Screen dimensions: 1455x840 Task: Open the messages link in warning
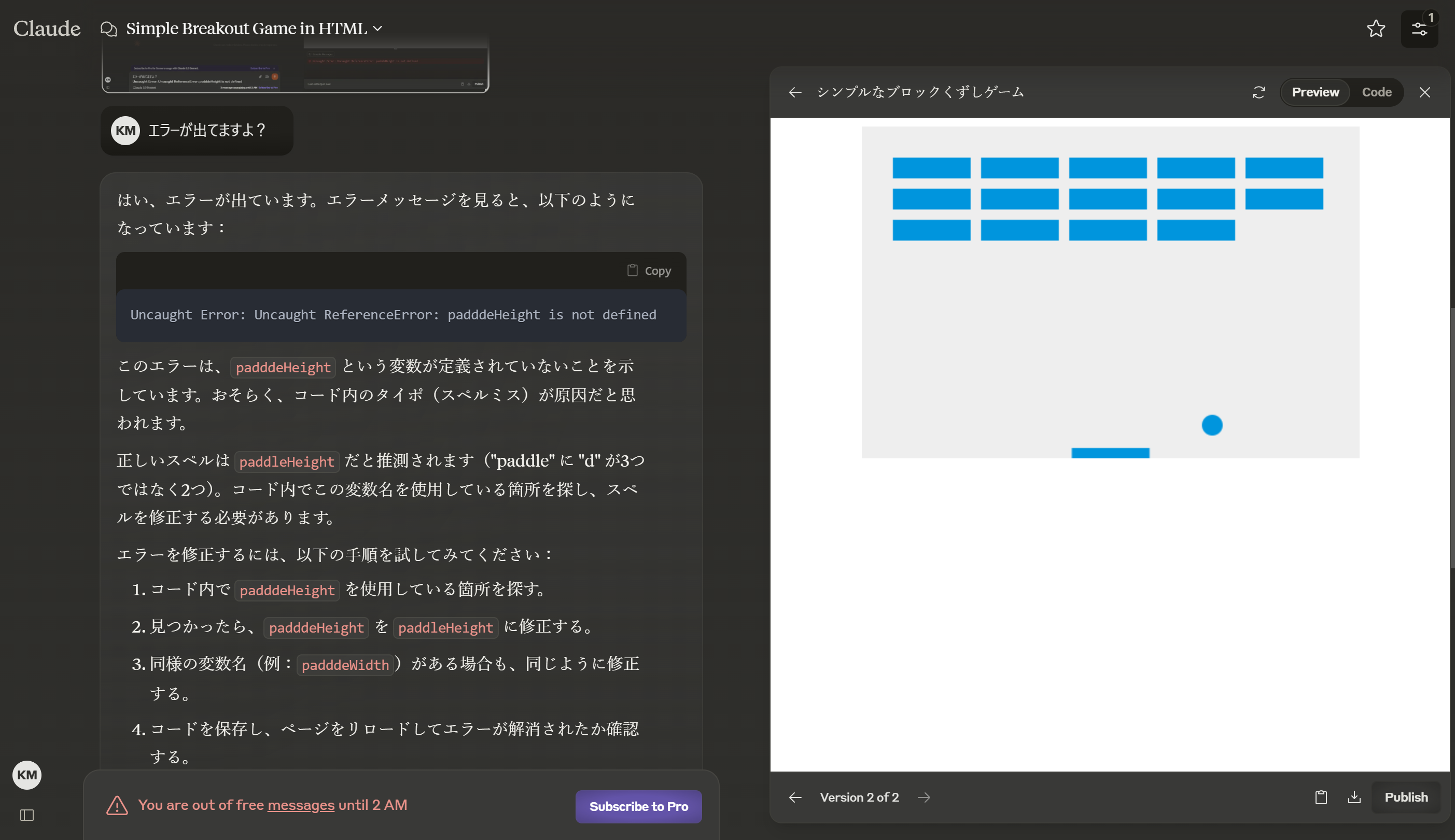301,805
